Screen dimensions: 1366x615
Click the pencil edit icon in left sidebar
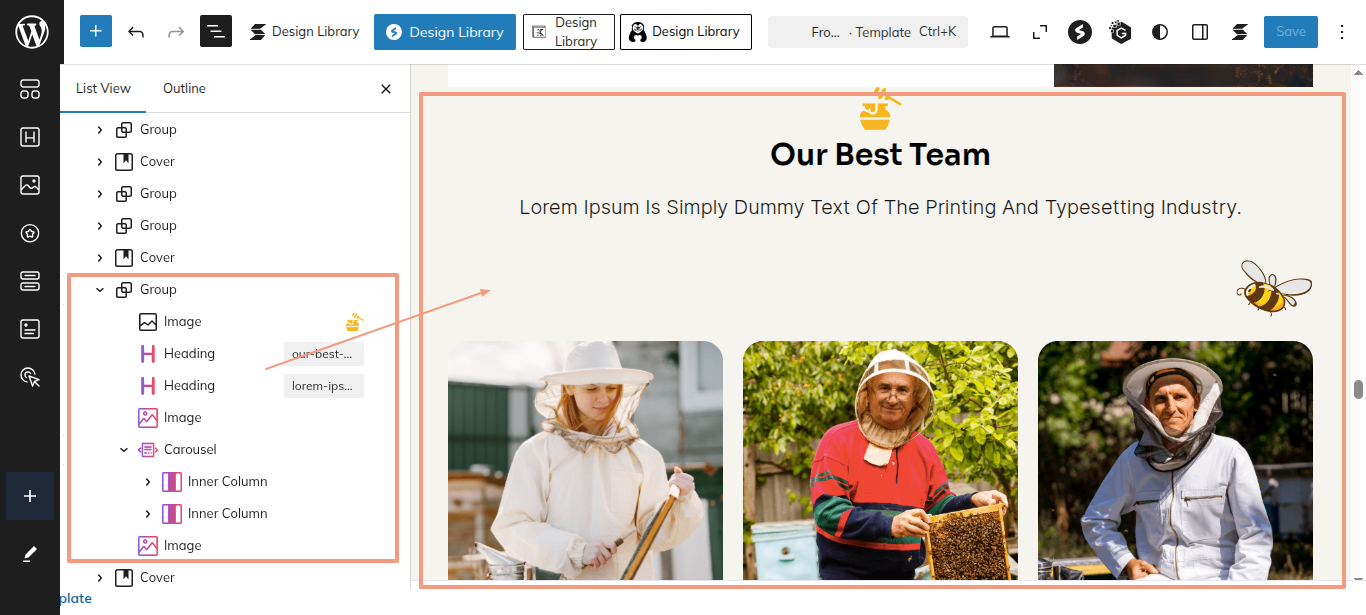pos(30,554)
